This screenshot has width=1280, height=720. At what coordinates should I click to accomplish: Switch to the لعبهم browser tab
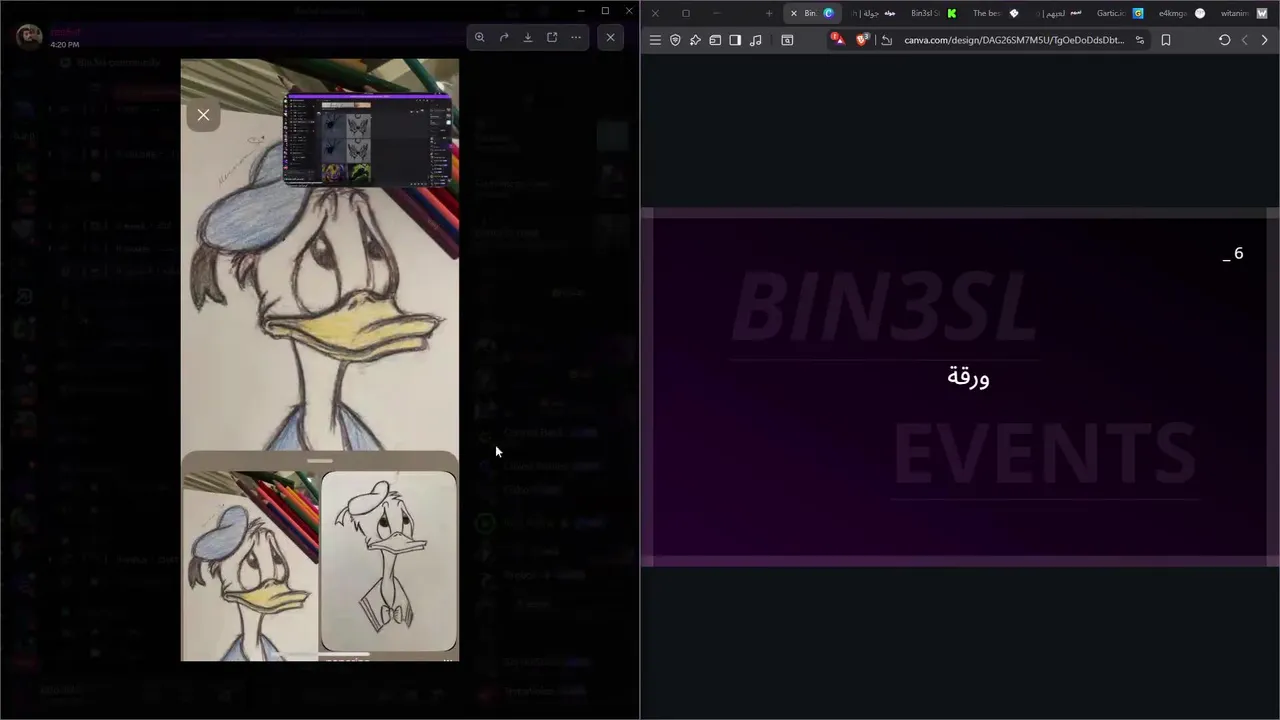(x=1057, y=13)
